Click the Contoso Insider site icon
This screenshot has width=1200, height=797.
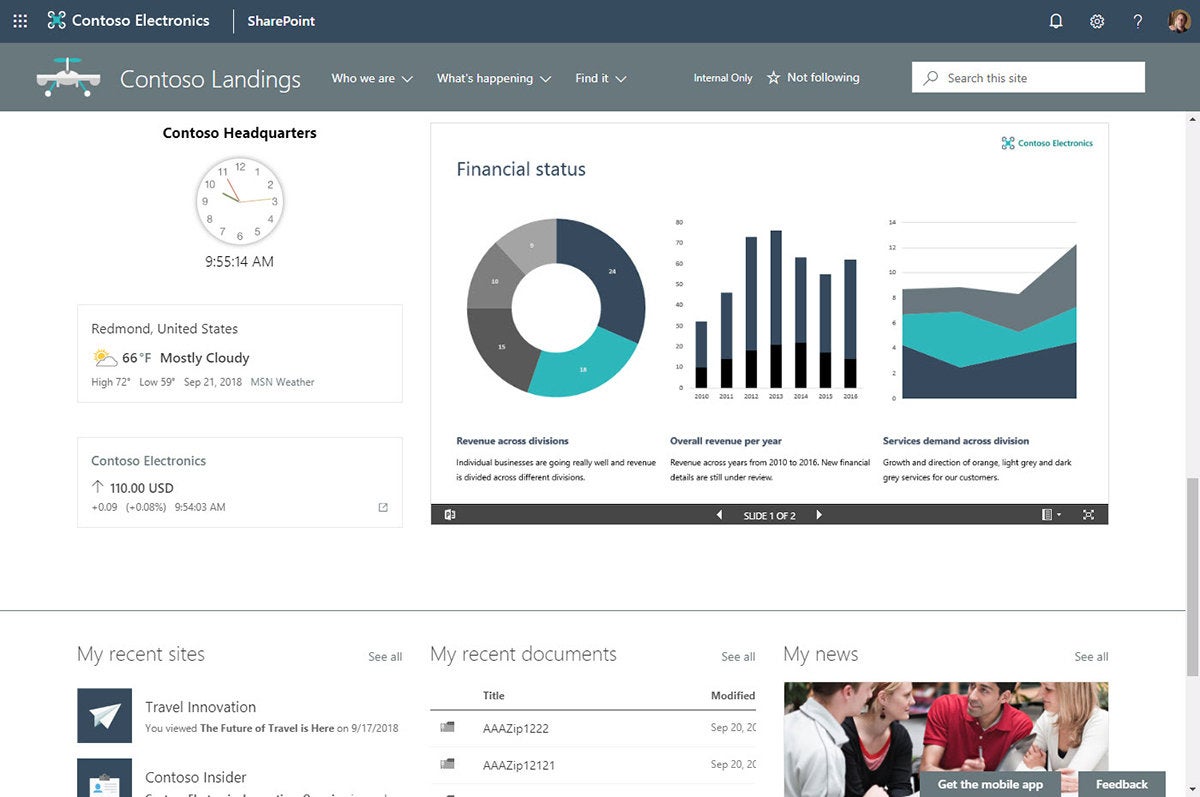pos(104,777)
